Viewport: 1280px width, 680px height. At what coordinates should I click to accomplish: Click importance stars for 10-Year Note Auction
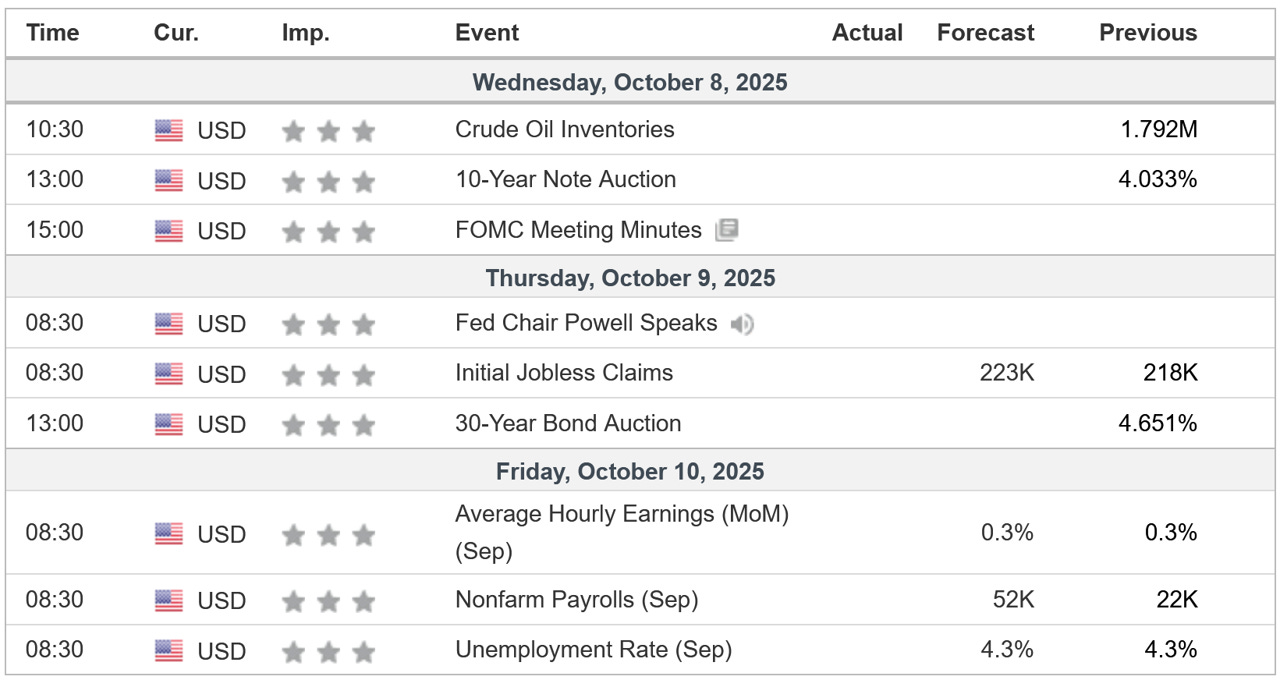click(328, 181)
